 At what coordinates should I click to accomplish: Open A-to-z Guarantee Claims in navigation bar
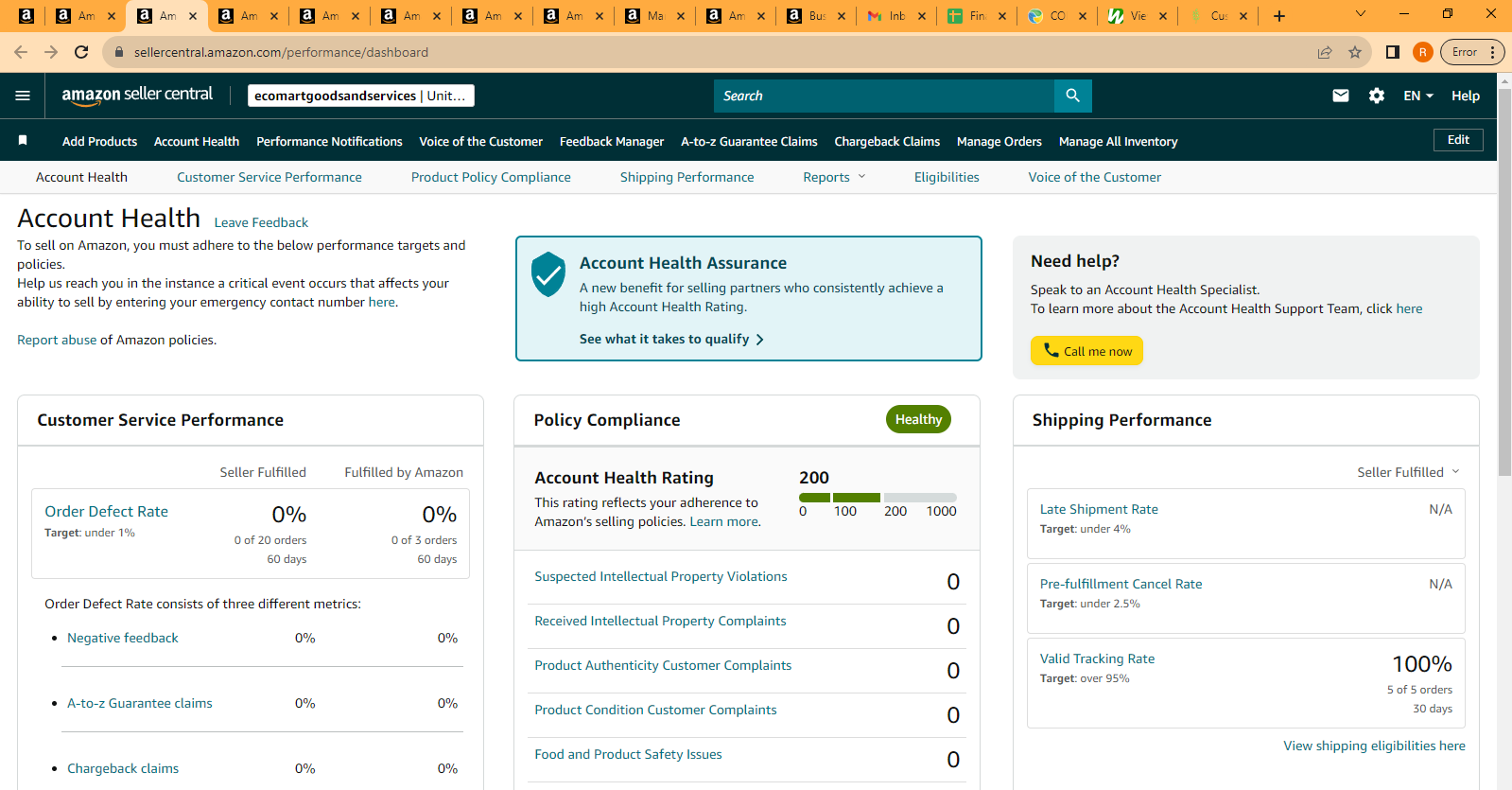click(749, 141)
